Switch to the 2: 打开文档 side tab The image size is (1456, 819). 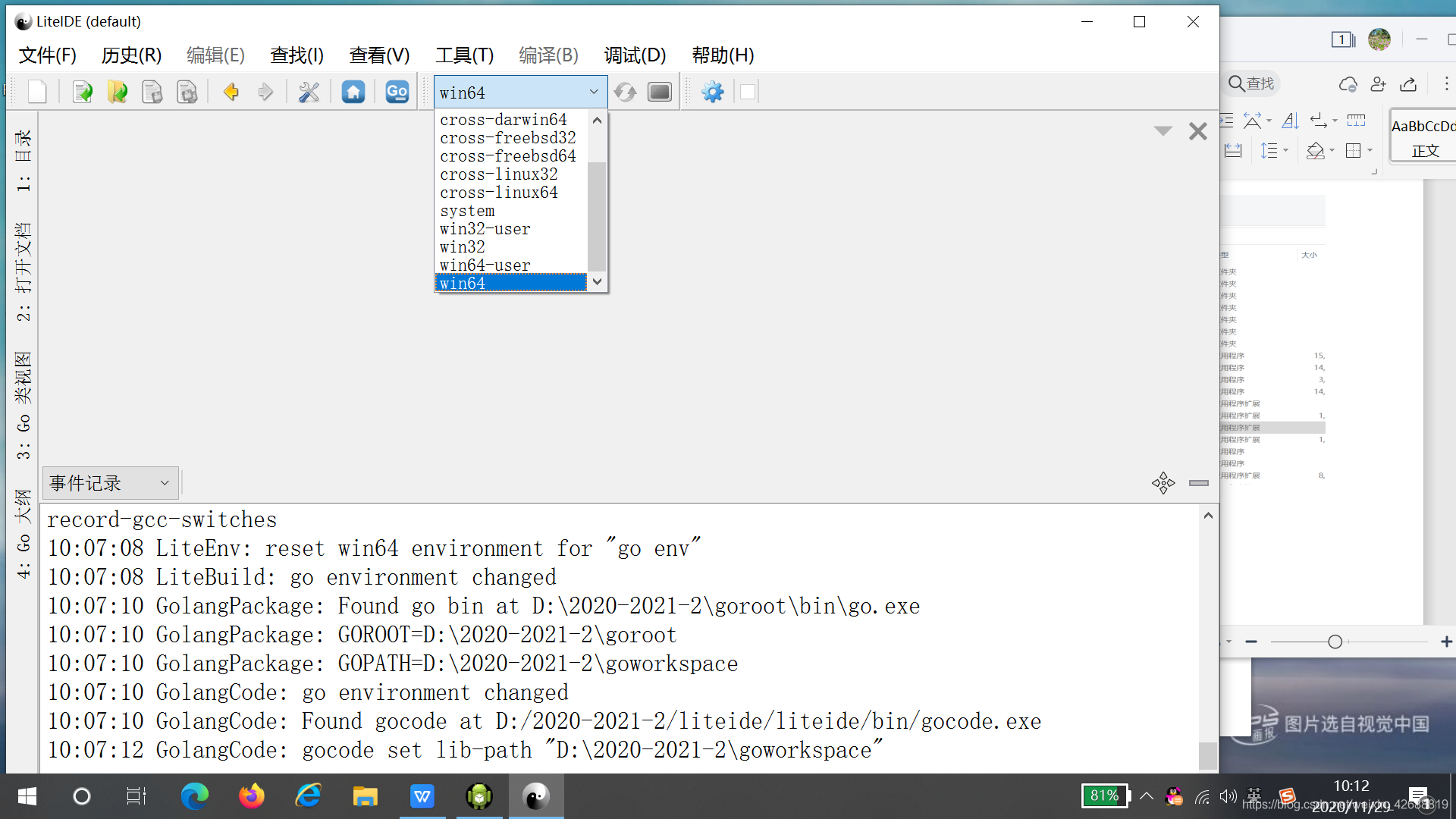point(24,271)
